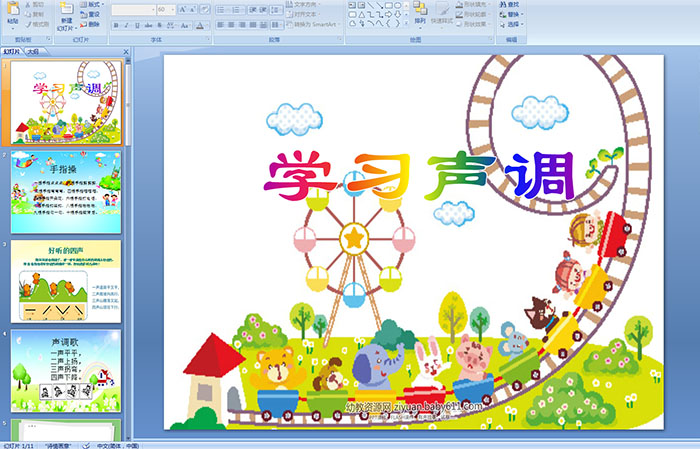Image resolution: width=700 pixels, height=449 pixels.
Task: Toggle bold formatting
Action: (116, 25)
